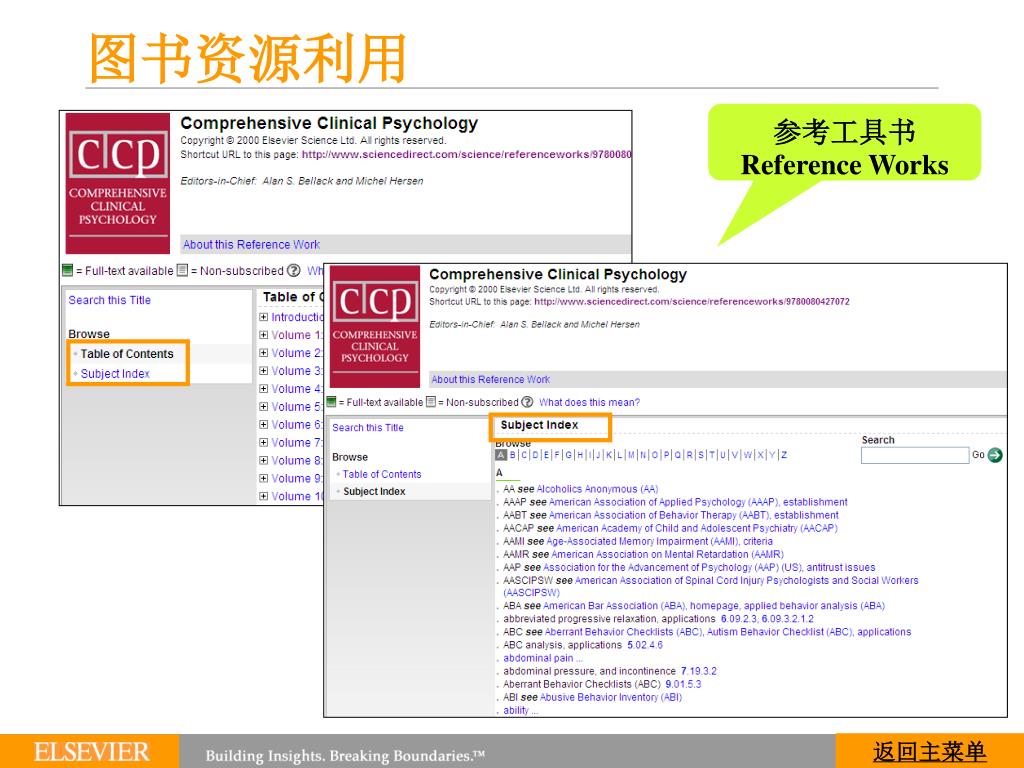The height and width of the screenshot is (768, 1024).
Task: Expand Volume 6 in Table of Contents
Action: click(263, 424)
